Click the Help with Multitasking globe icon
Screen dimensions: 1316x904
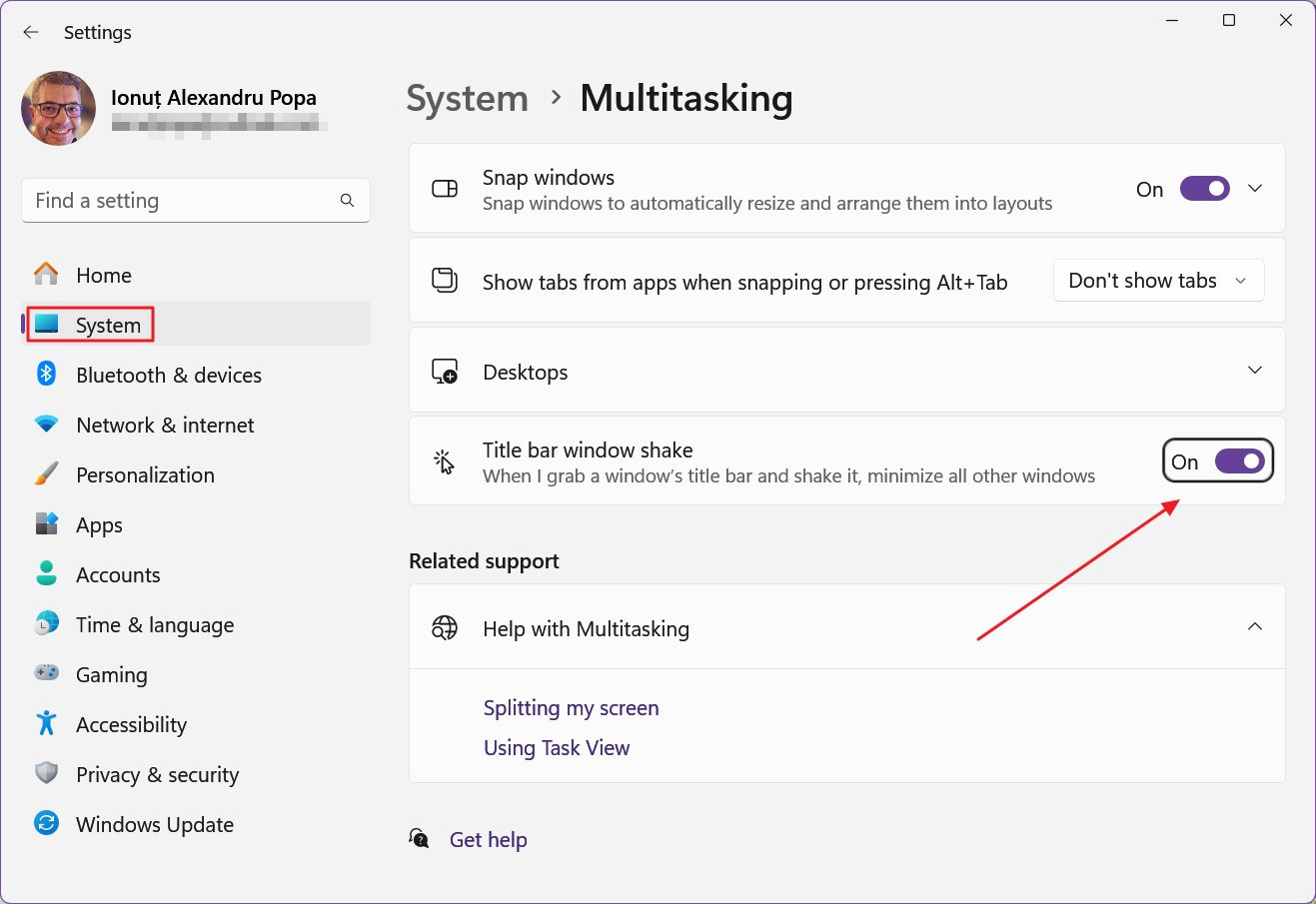click(x=443, y=628)
